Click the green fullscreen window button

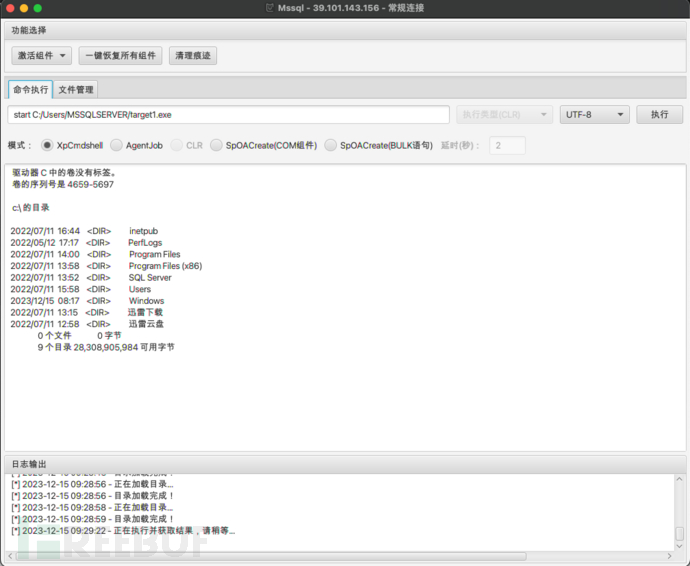tap(38, 8)
